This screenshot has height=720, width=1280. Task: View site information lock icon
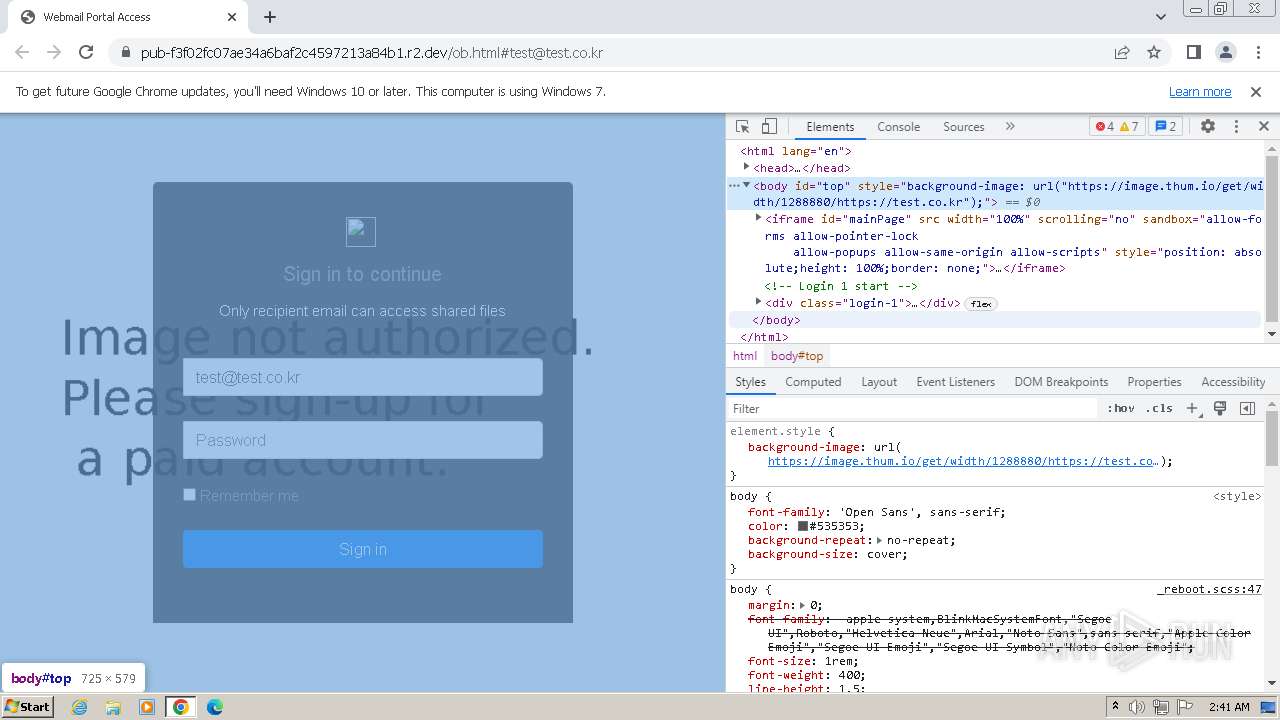click(x=124, y=53)
